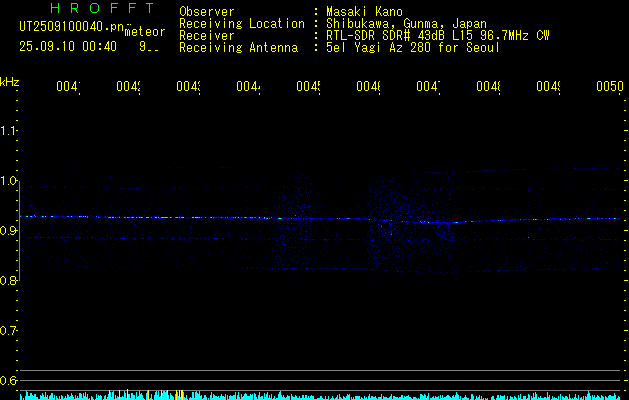Click the 'Receiver' field label
Viewport: 629px width, 400px height.
(207, 36)
